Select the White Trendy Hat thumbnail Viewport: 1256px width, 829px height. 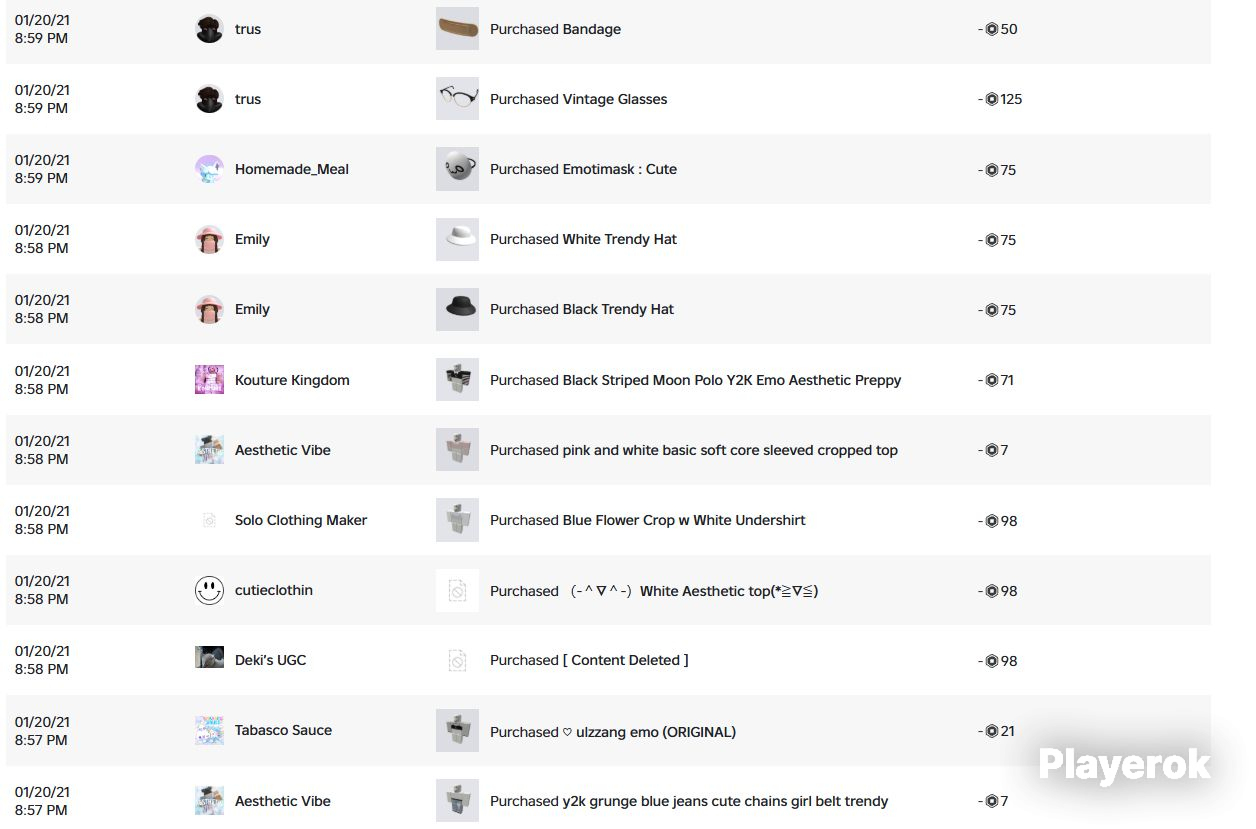(x=457, y=239)
